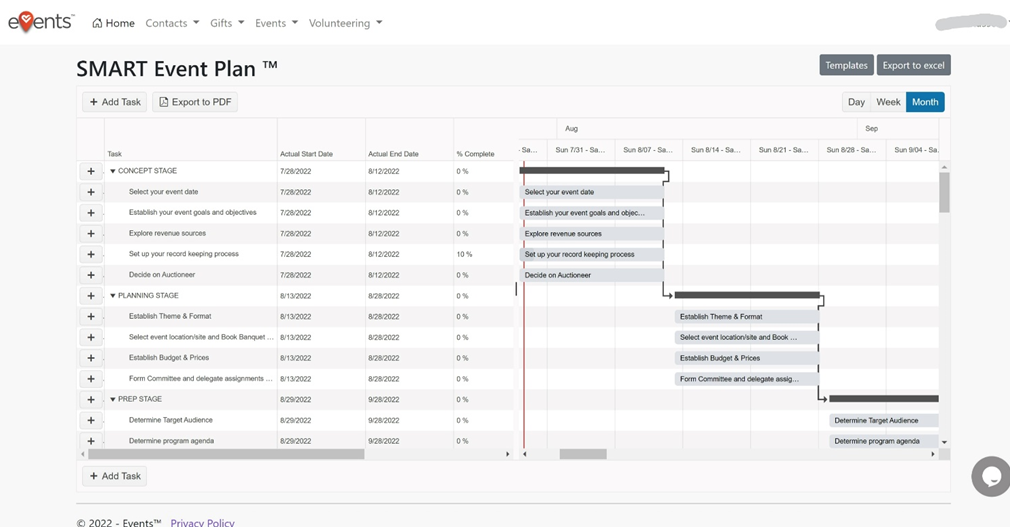Click the plus icon beside Decide on Auctioneer

pos(91,275)
